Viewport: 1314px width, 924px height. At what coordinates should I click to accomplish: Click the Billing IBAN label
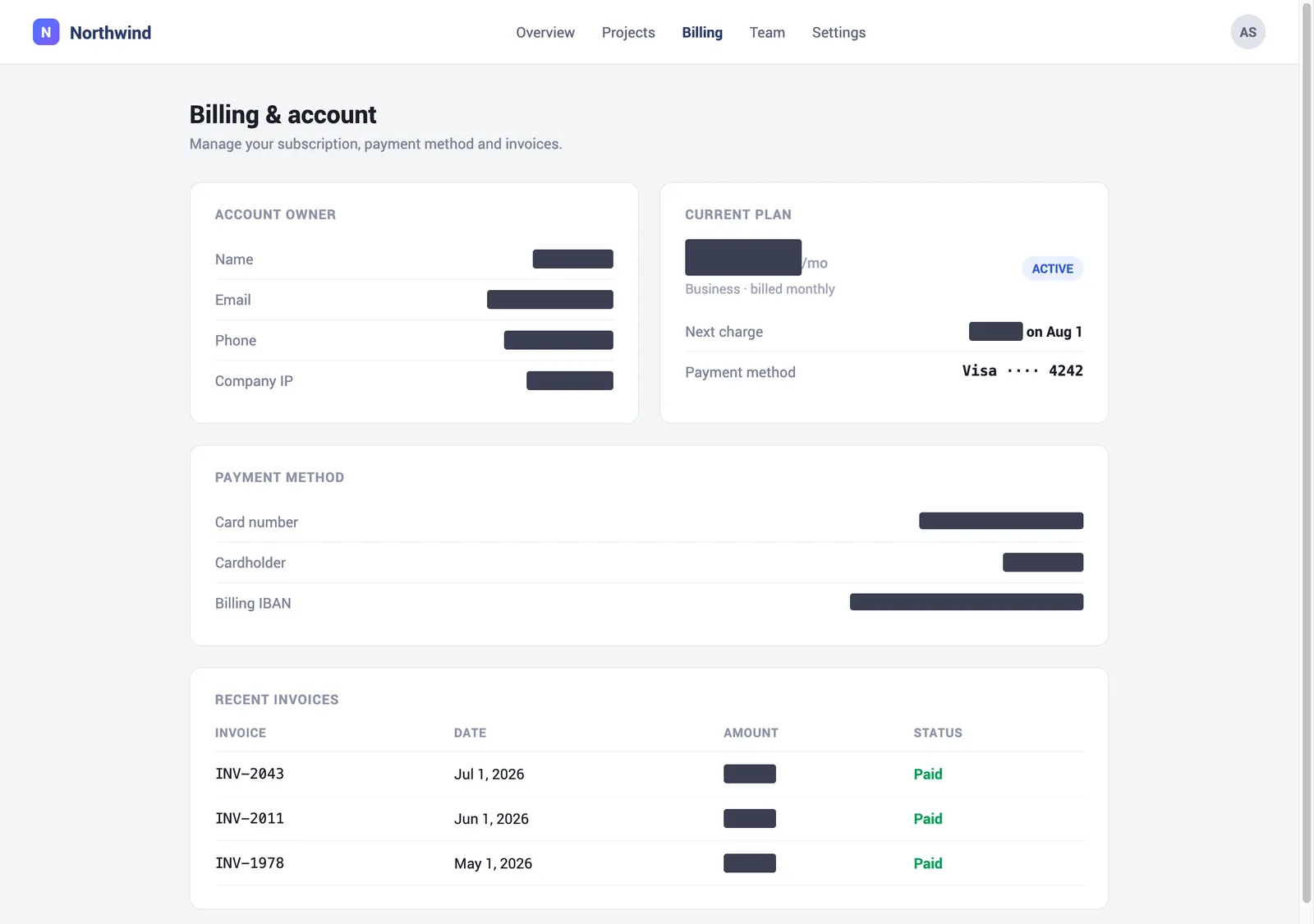pos(253,604)
